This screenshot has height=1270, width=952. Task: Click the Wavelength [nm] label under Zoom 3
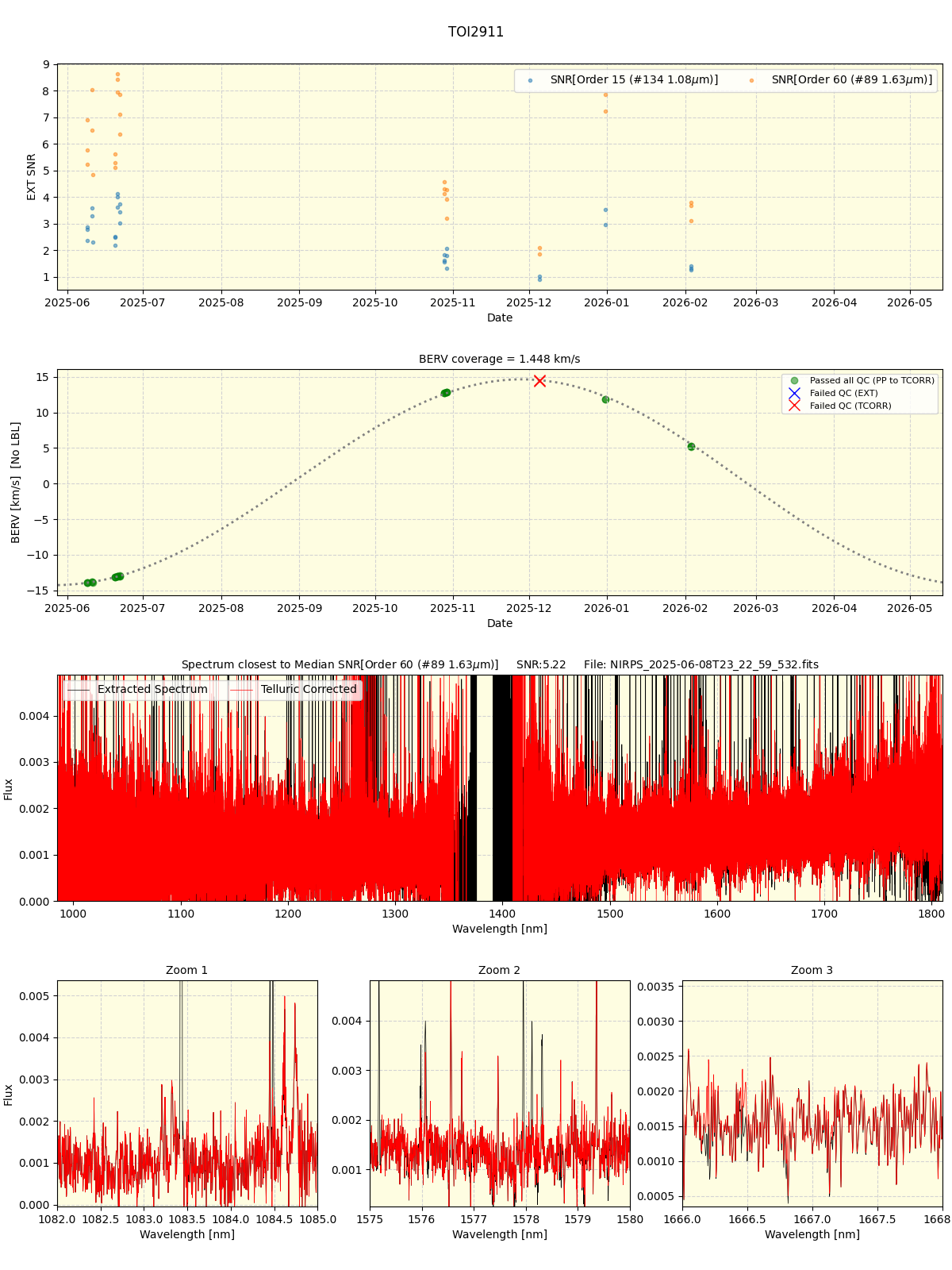(812, 1234)
